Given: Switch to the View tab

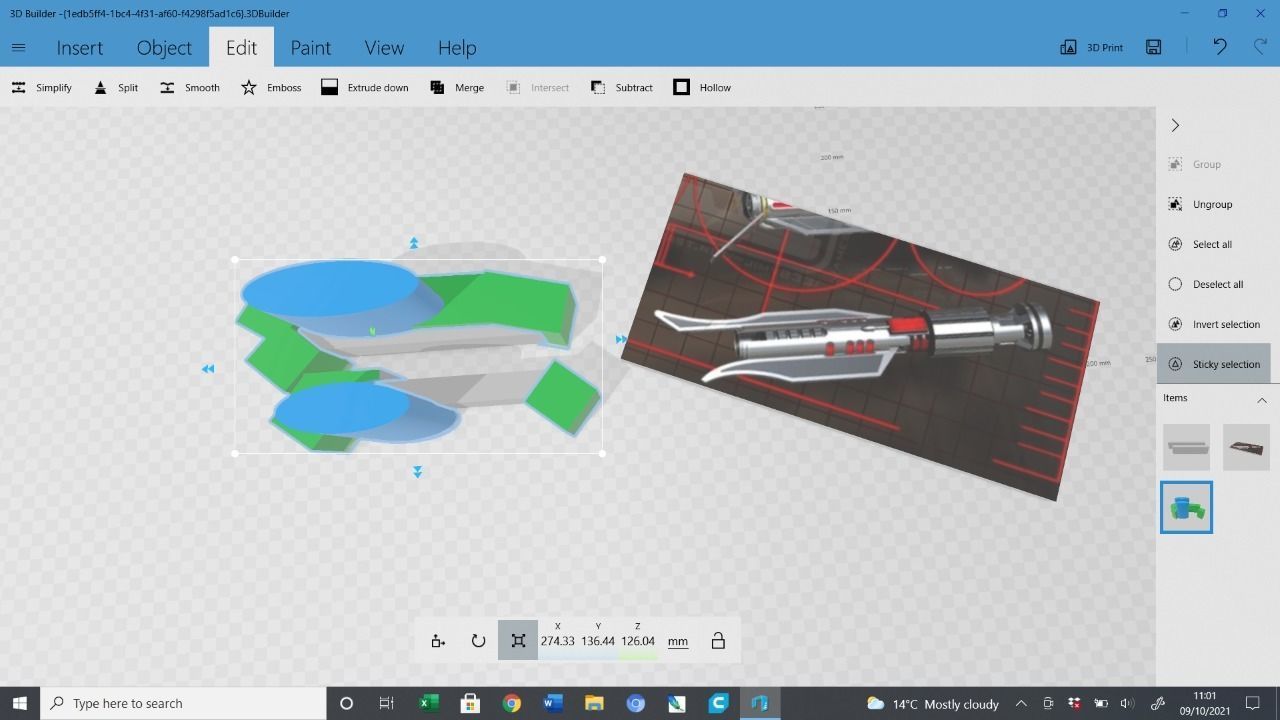Looking at the screenshot, I should 384,47.
